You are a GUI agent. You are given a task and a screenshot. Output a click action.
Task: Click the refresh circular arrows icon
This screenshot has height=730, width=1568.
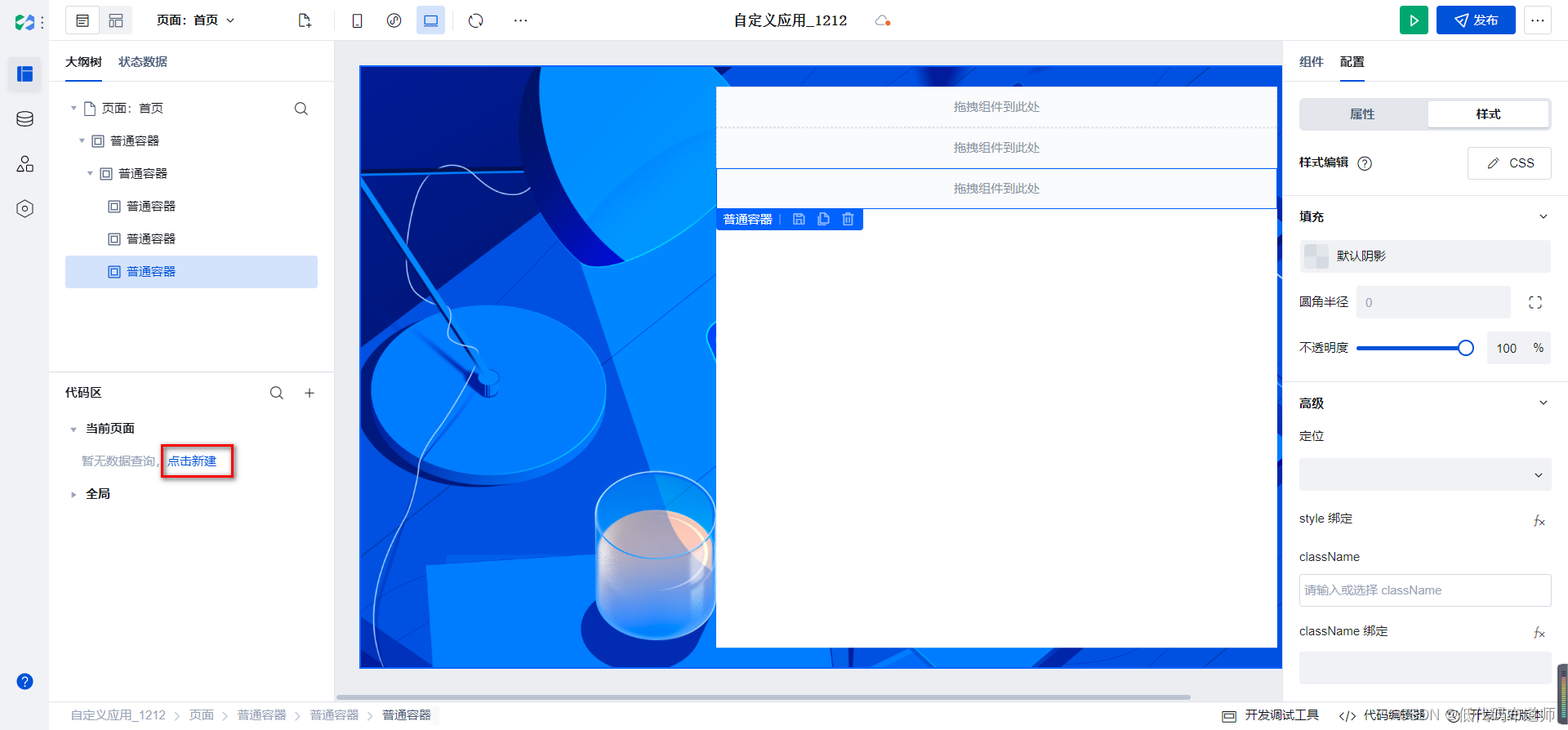click(476, 20)
